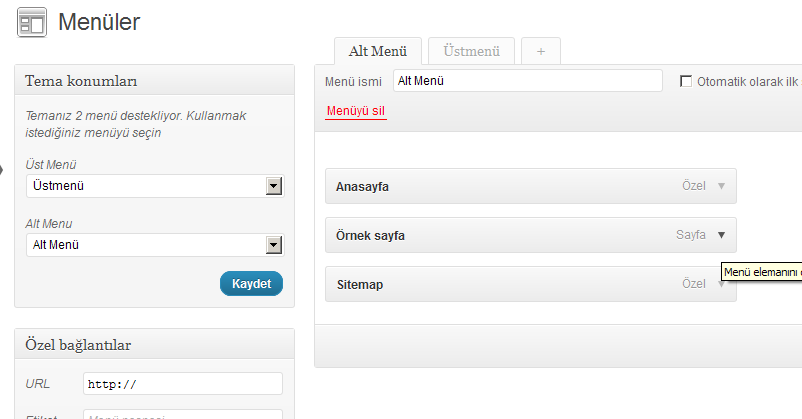Expand the Örnek sayfa item arrow
This screenshot has width=802, height=419.
[x=721, y=235]
